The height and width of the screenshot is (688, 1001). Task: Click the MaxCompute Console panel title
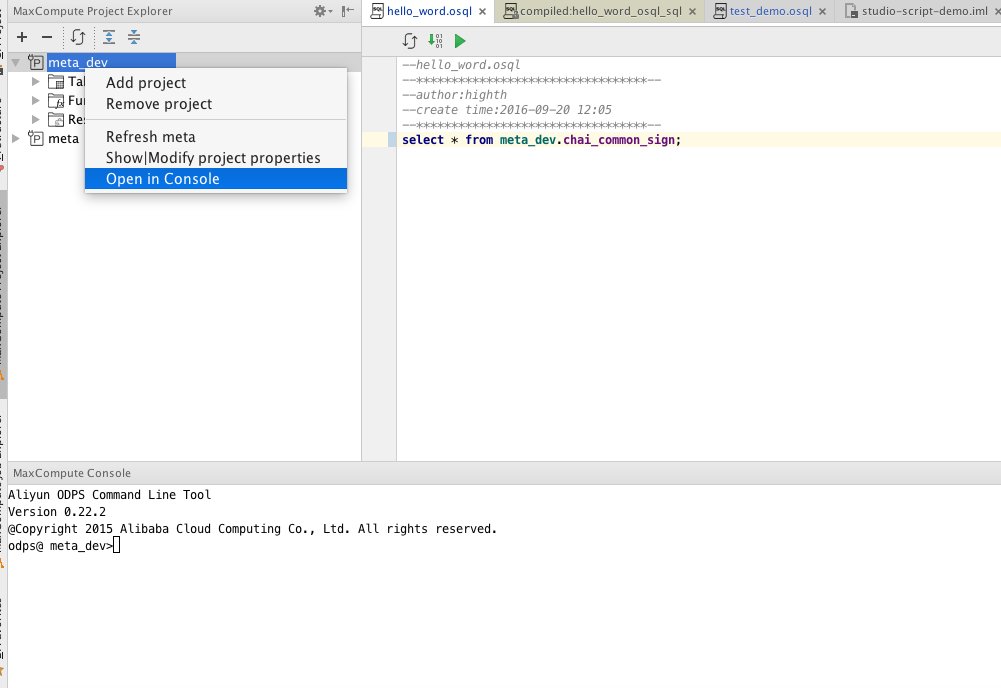click(72, 473)
